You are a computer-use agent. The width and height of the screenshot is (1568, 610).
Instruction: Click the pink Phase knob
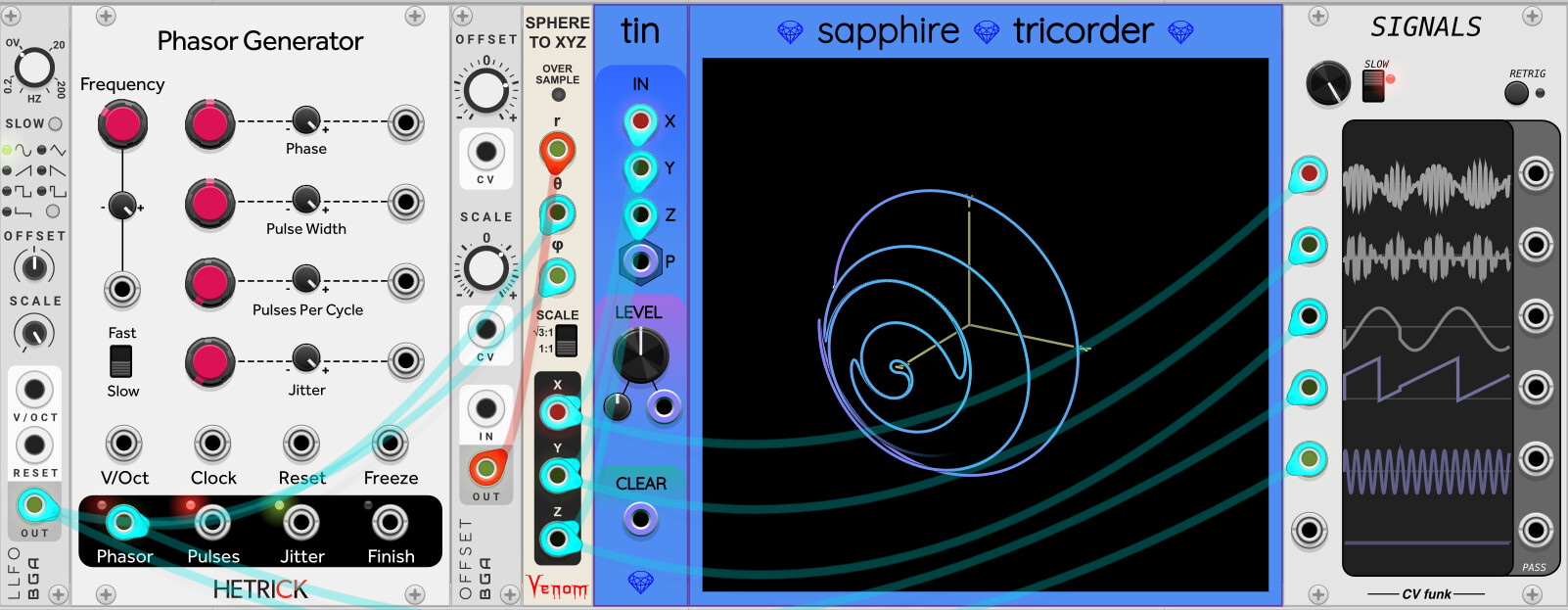(x=209, y=123)
